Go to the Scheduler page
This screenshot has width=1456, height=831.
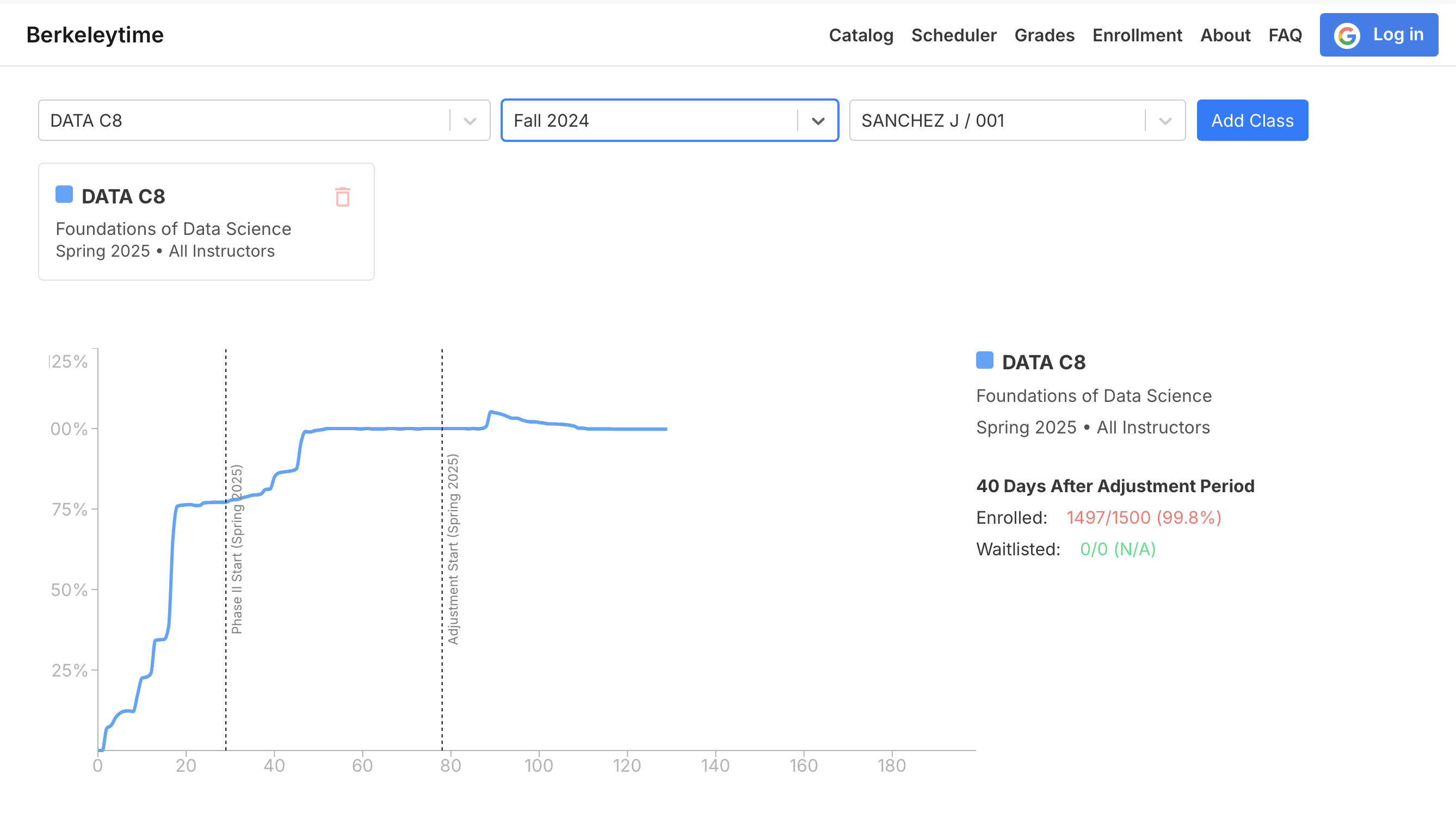[954, 35]
